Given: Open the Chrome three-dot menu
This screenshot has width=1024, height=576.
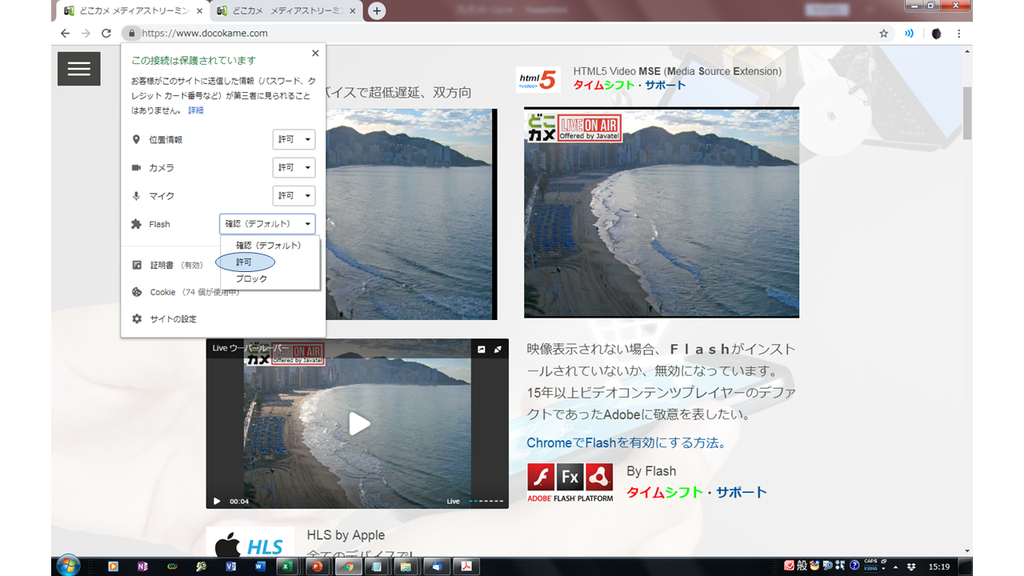Looking at the screenshot, I should (x=959, y=33).
